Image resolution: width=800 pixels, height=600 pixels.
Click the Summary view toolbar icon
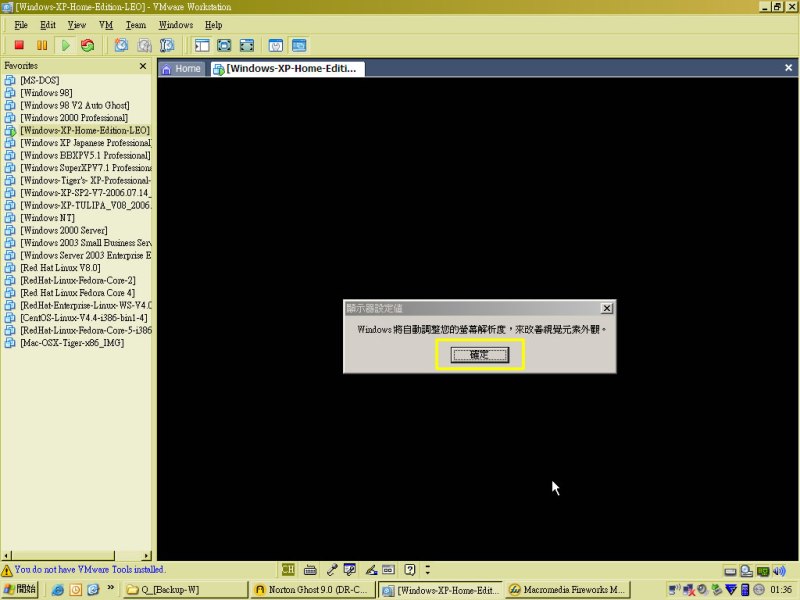pos(276,45)
